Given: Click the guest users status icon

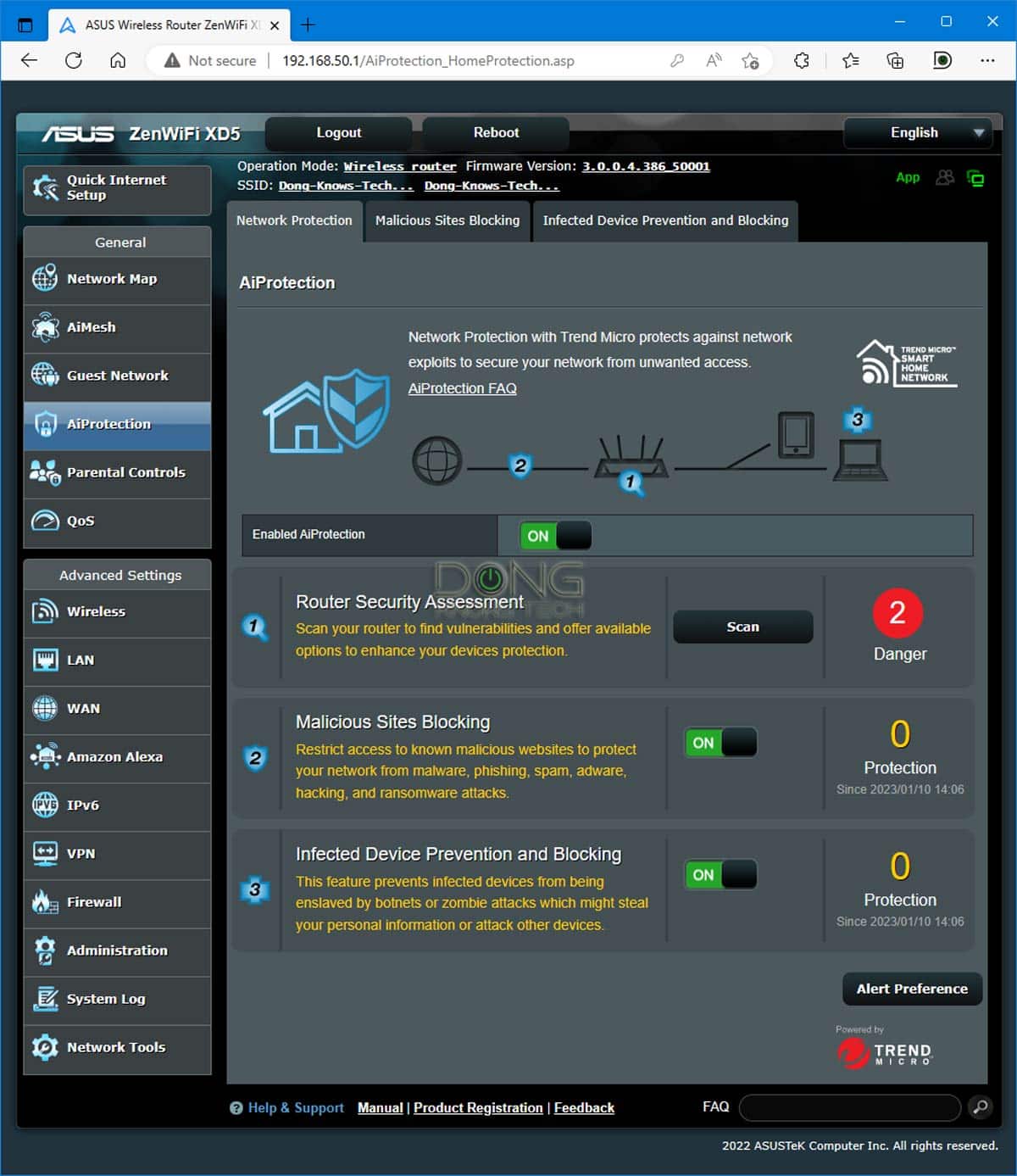Looking at the screenshot, I should [945, 177].
